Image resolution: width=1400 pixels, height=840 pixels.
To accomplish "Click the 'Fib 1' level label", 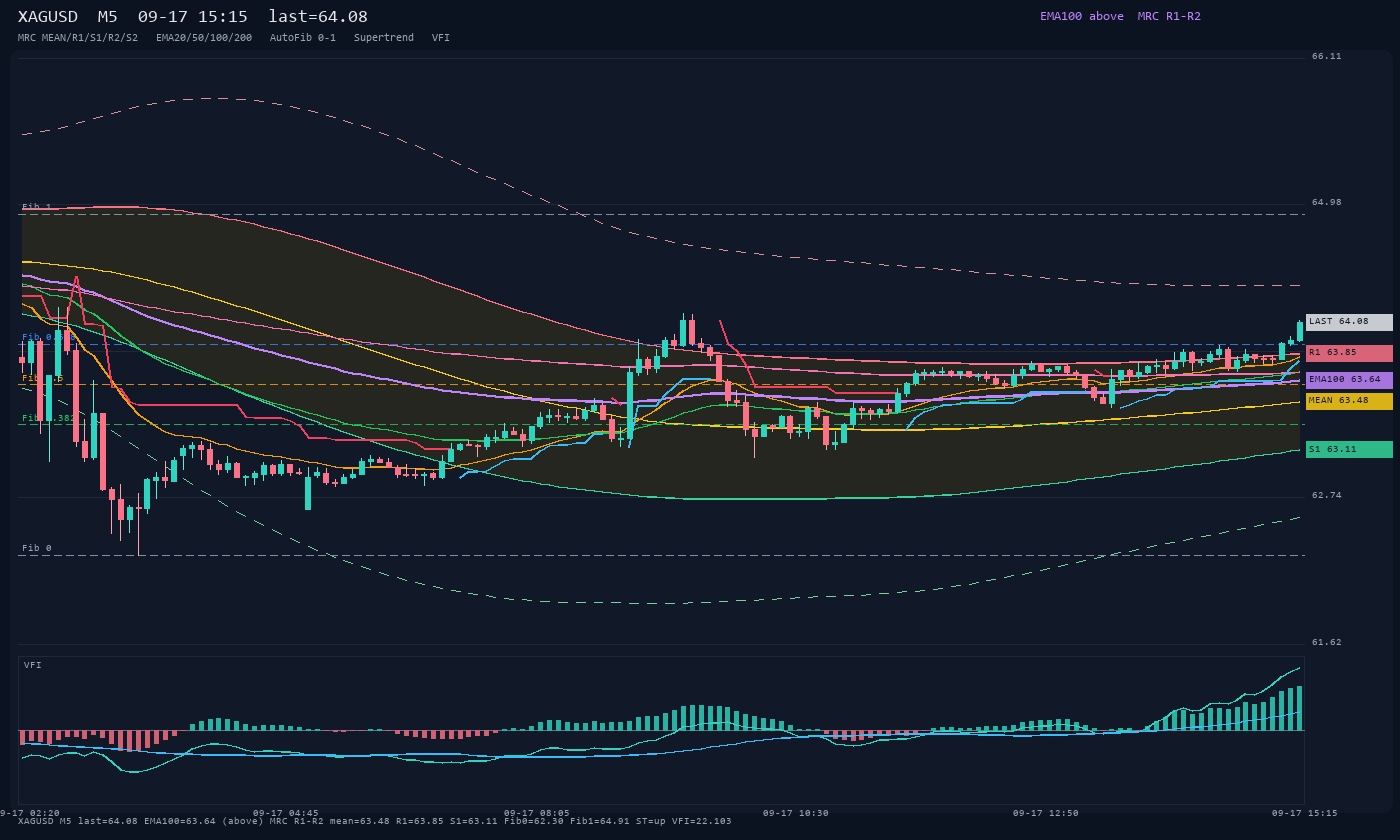I will [37, 207].
